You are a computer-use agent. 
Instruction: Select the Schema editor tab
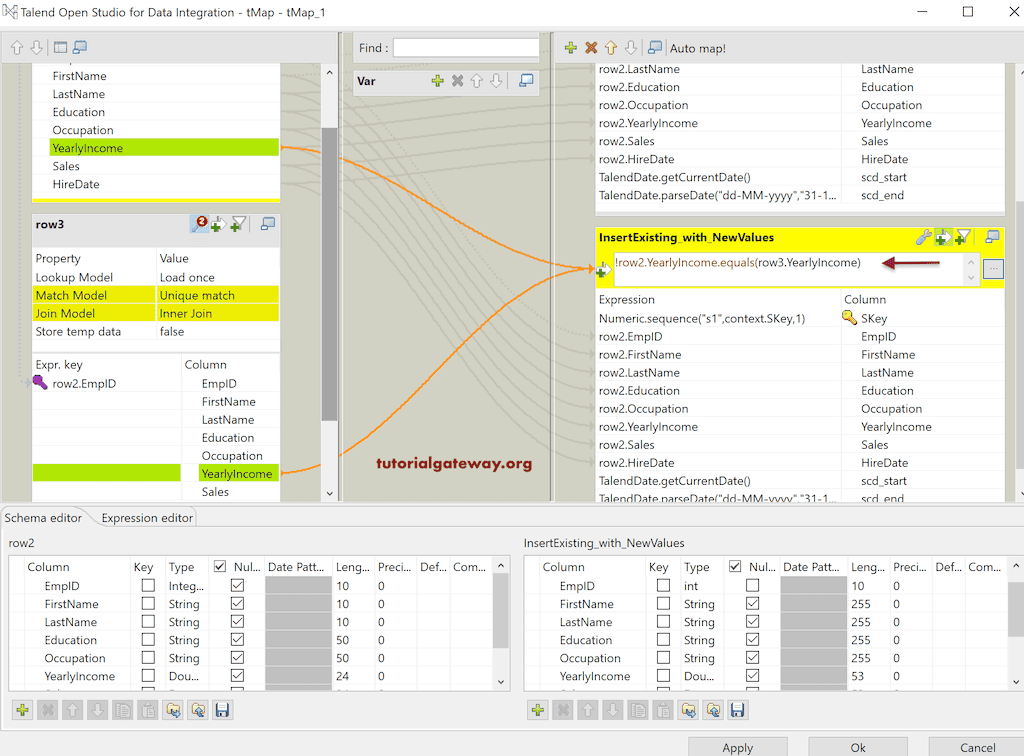point(44,518)
